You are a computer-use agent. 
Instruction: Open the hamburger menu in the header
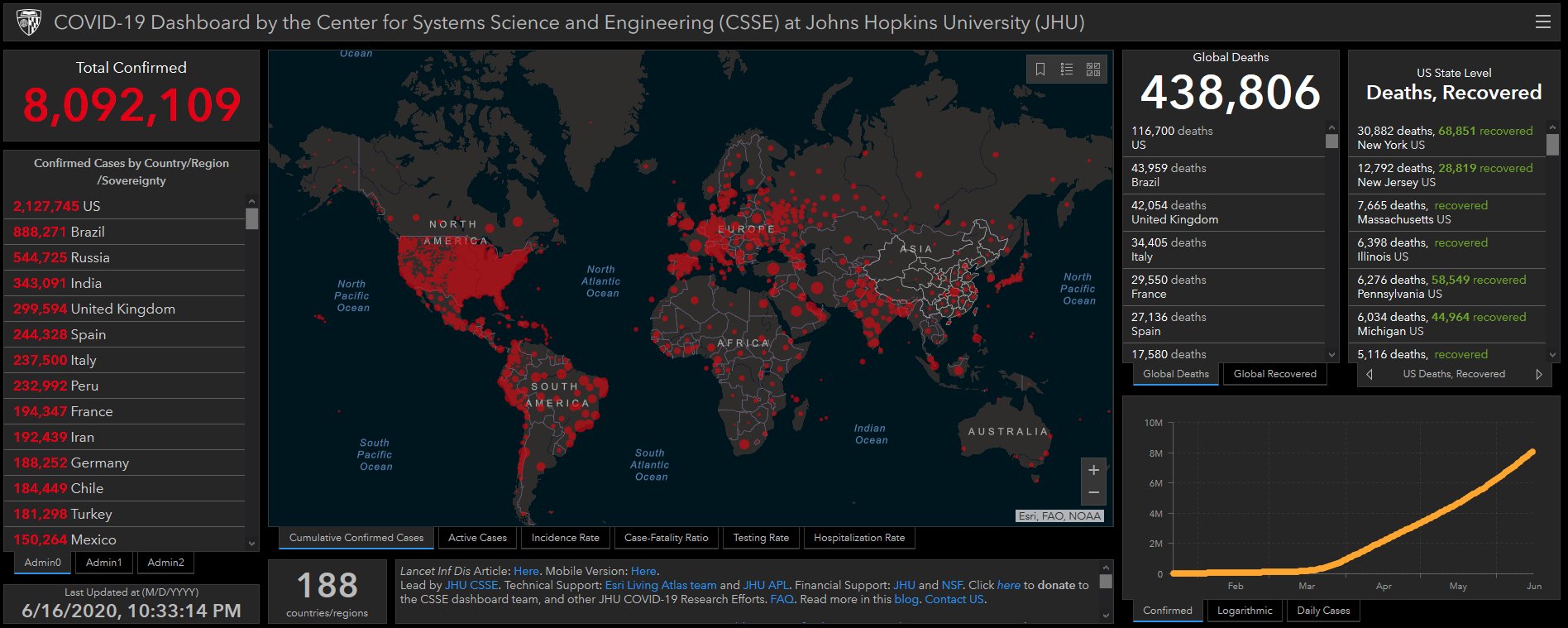(x=1542, y=22)
